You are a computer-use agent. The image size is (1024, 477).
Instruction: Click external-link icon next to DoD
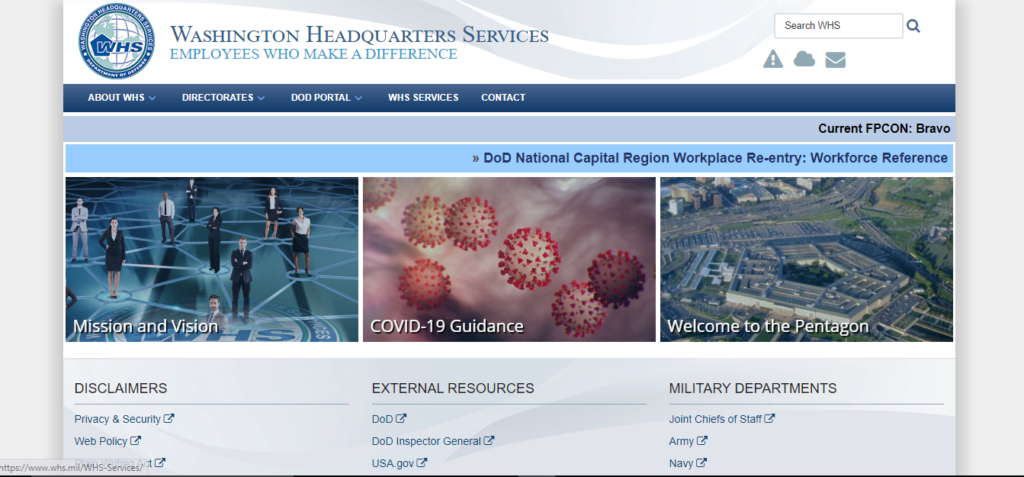pos(401,419)
